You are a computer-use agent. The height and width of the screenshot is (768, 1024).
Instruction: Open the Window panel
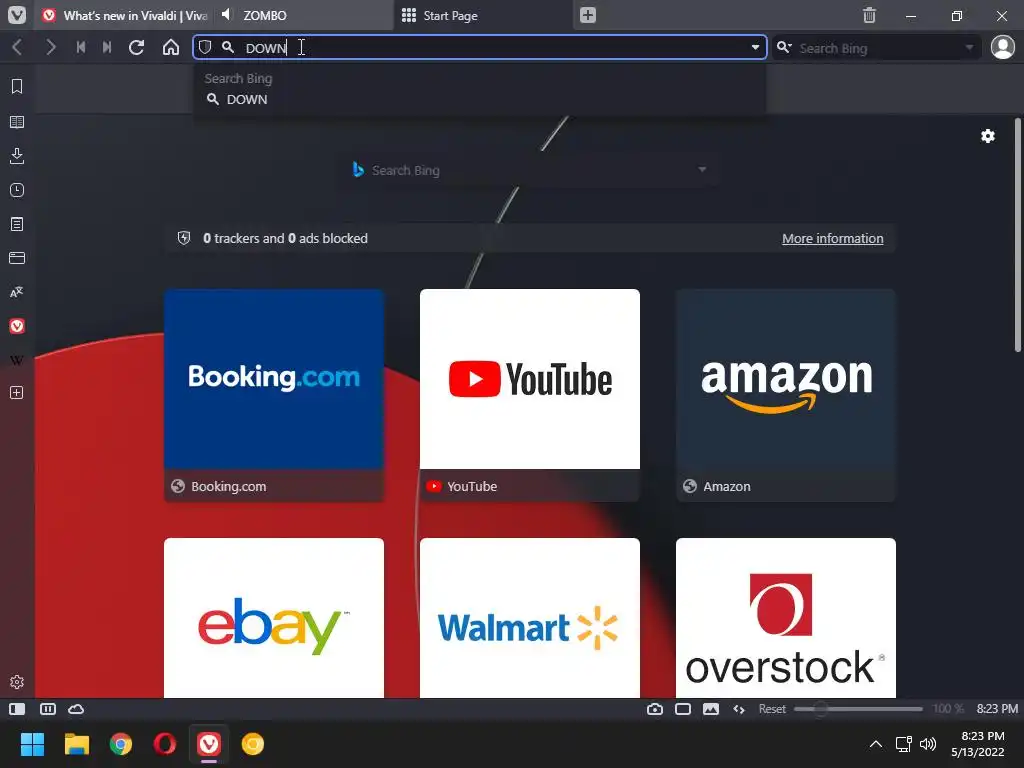click(x=17, y=258)
